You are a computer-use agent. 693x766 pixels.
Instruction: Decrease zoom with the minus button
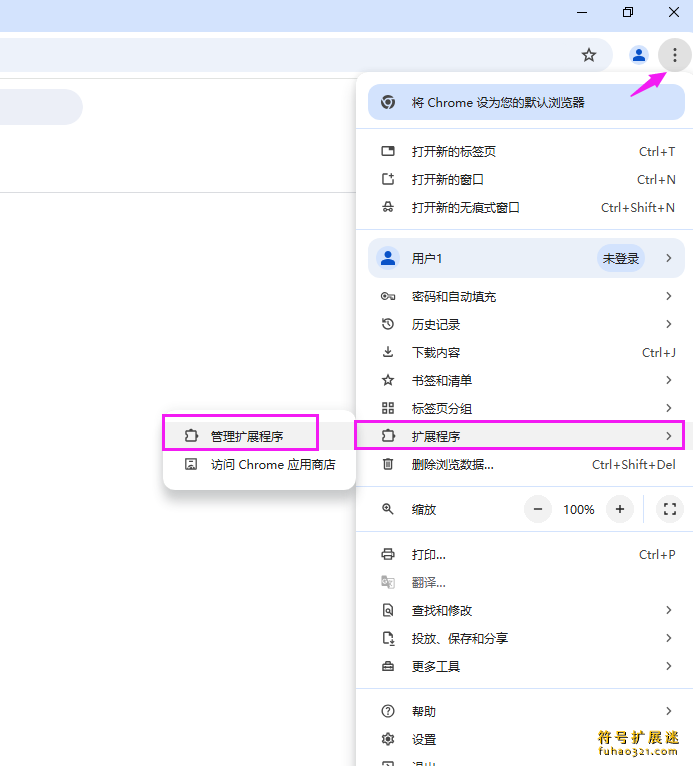coord(538,509)
